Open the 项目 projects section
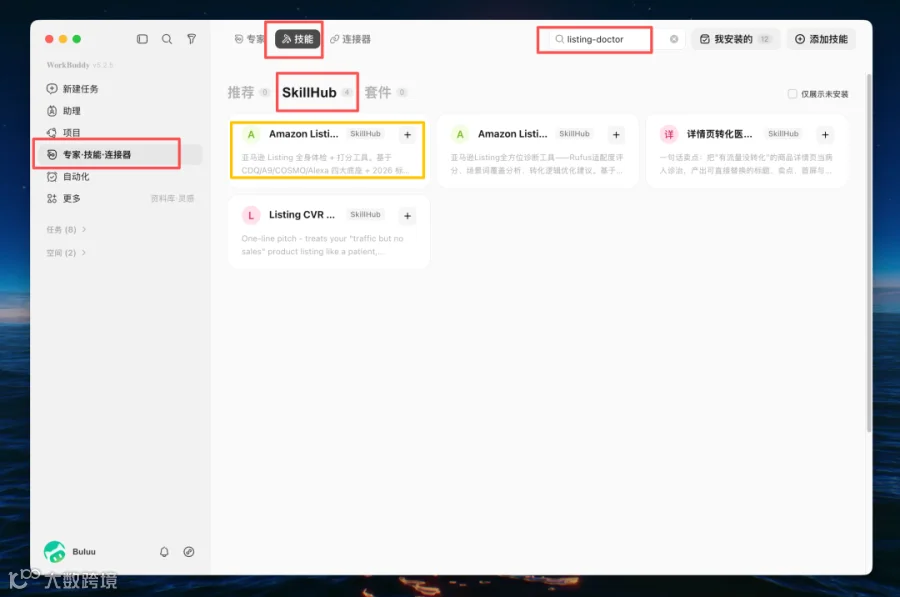Image resolution: width=900 pixels, height=597 pixels. pyautogui.click(x=64, y=133)
